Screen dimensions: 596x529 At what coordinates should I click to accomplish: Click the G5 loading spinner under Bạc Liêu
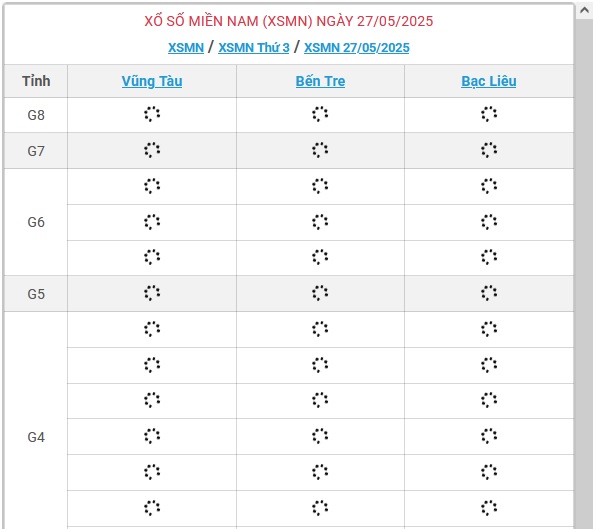489,293
